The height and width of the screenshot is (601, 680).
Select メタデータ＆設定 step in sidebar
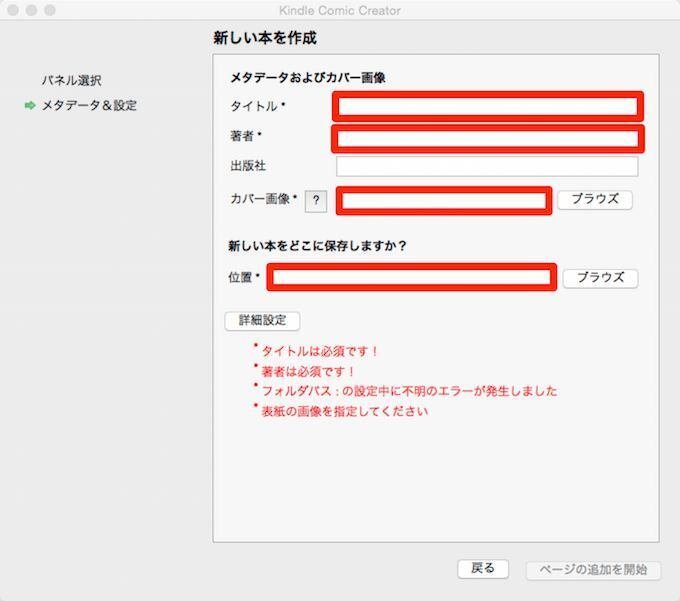point(89,105)
